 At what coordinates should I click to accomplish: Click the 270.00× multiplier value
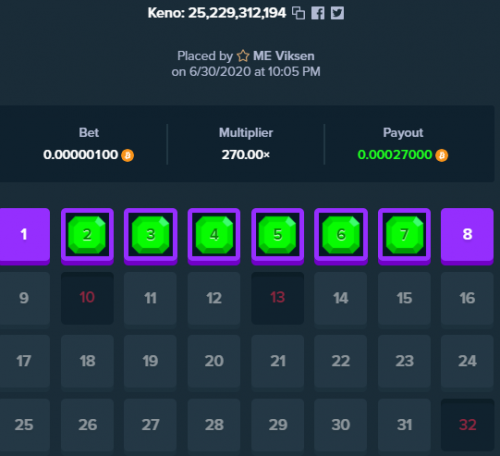(x=246, y=155)
